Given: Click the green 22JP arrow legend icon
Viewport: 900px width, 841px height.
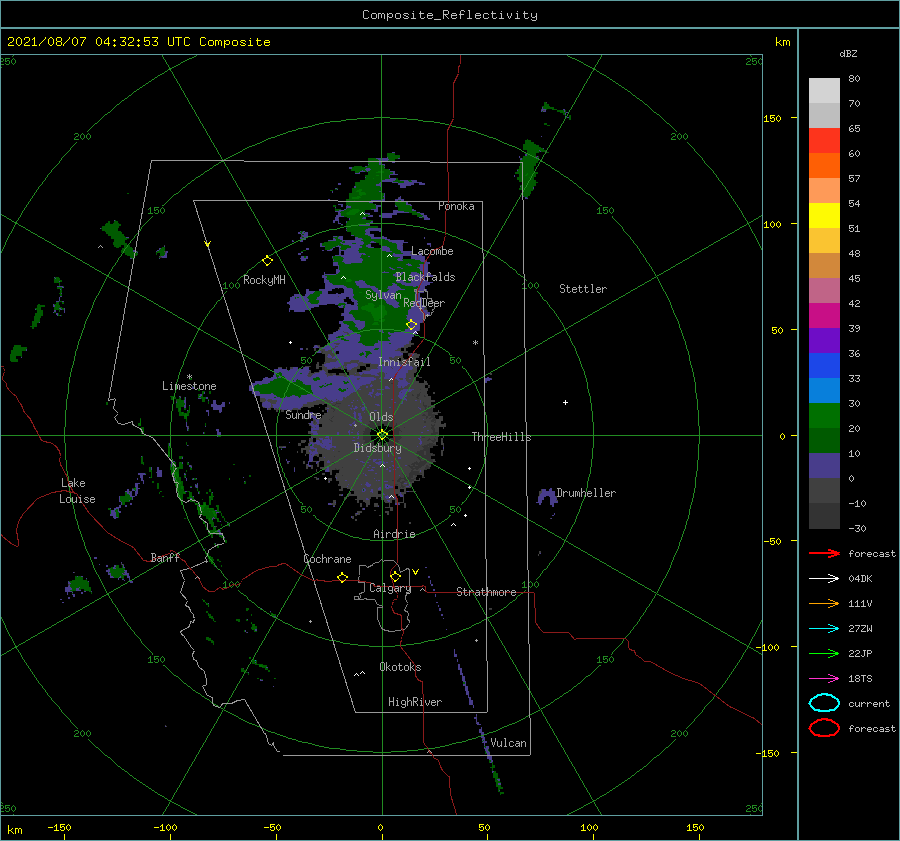Looking at the screenshot, I should pyautogui.click(x=824, y=653).
